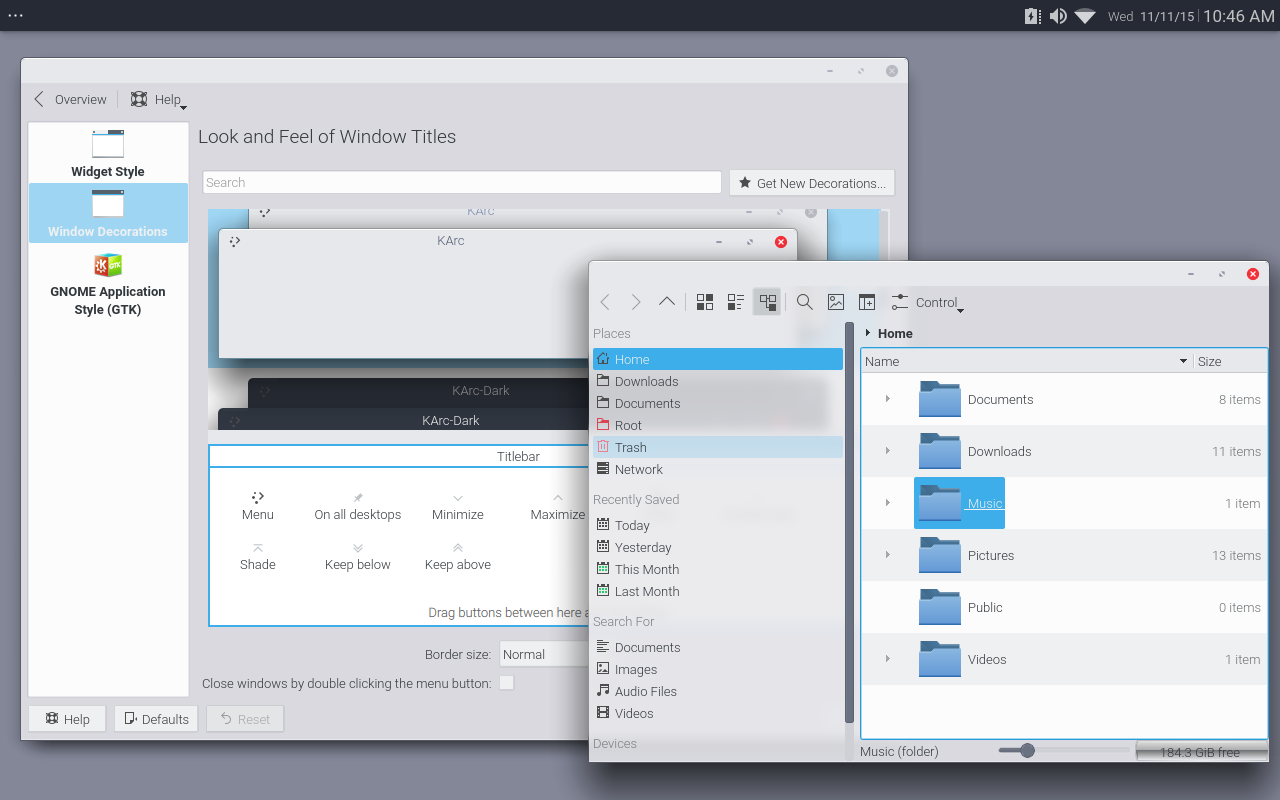Click the Shade titlebar button item

click(x=257, y=556)
